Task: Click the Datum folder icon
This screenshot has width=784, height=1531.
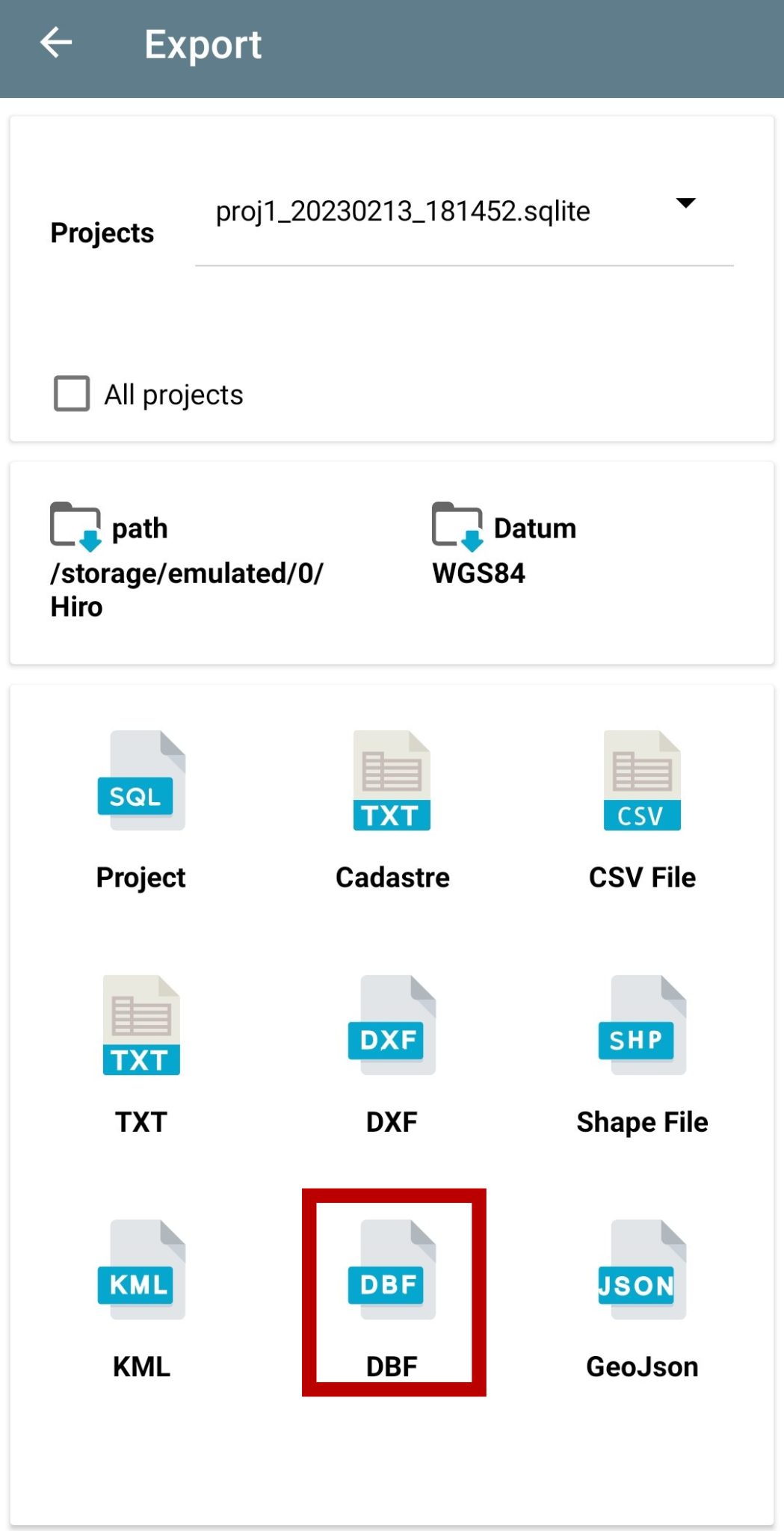Action: pos(457,526)
